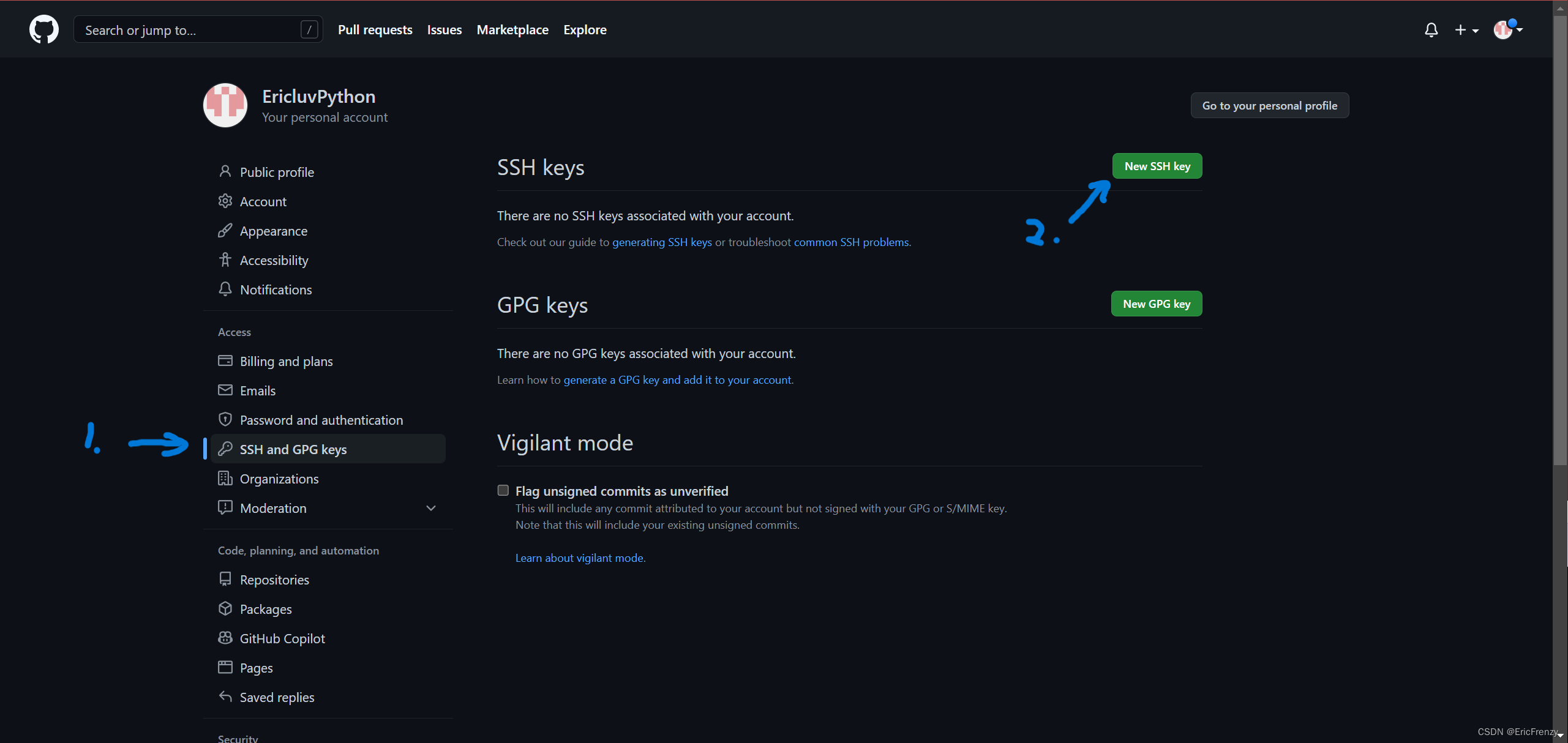Open Password and authentication
Screen dimensions: 1568x743
[x=328, y=420]
